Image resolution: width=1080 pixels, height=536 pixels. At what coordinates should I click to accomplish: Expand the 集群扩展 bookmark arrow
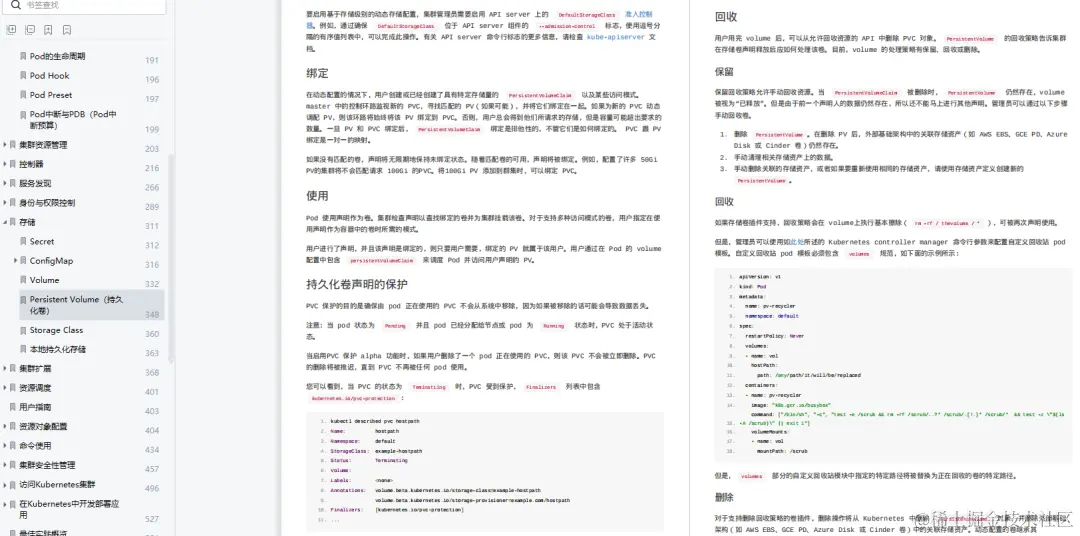[x=5, y=369]
